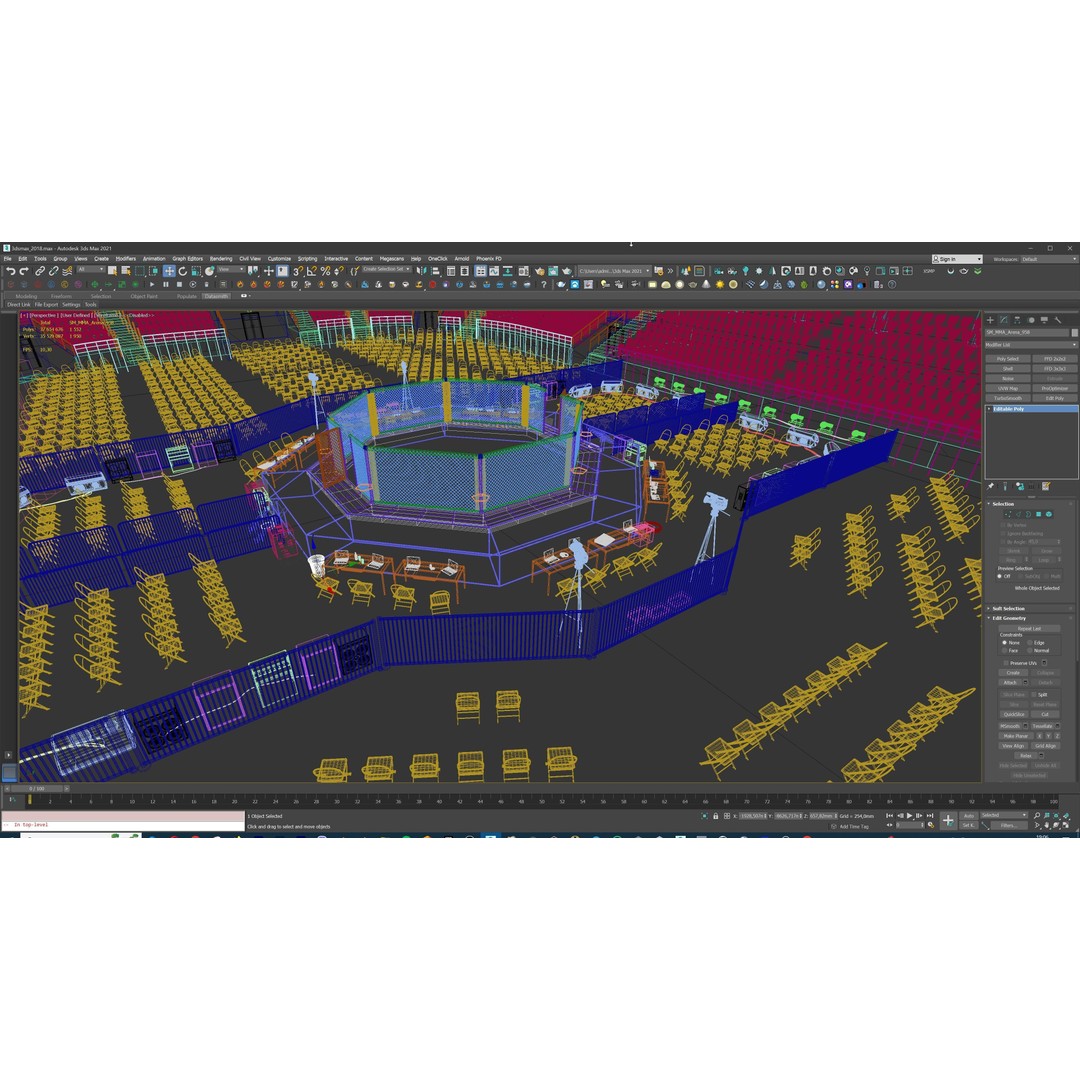Select the Edge constraint radio button
The height and width of the screenshot is (1080, 1080).
tap(1030, 643)
